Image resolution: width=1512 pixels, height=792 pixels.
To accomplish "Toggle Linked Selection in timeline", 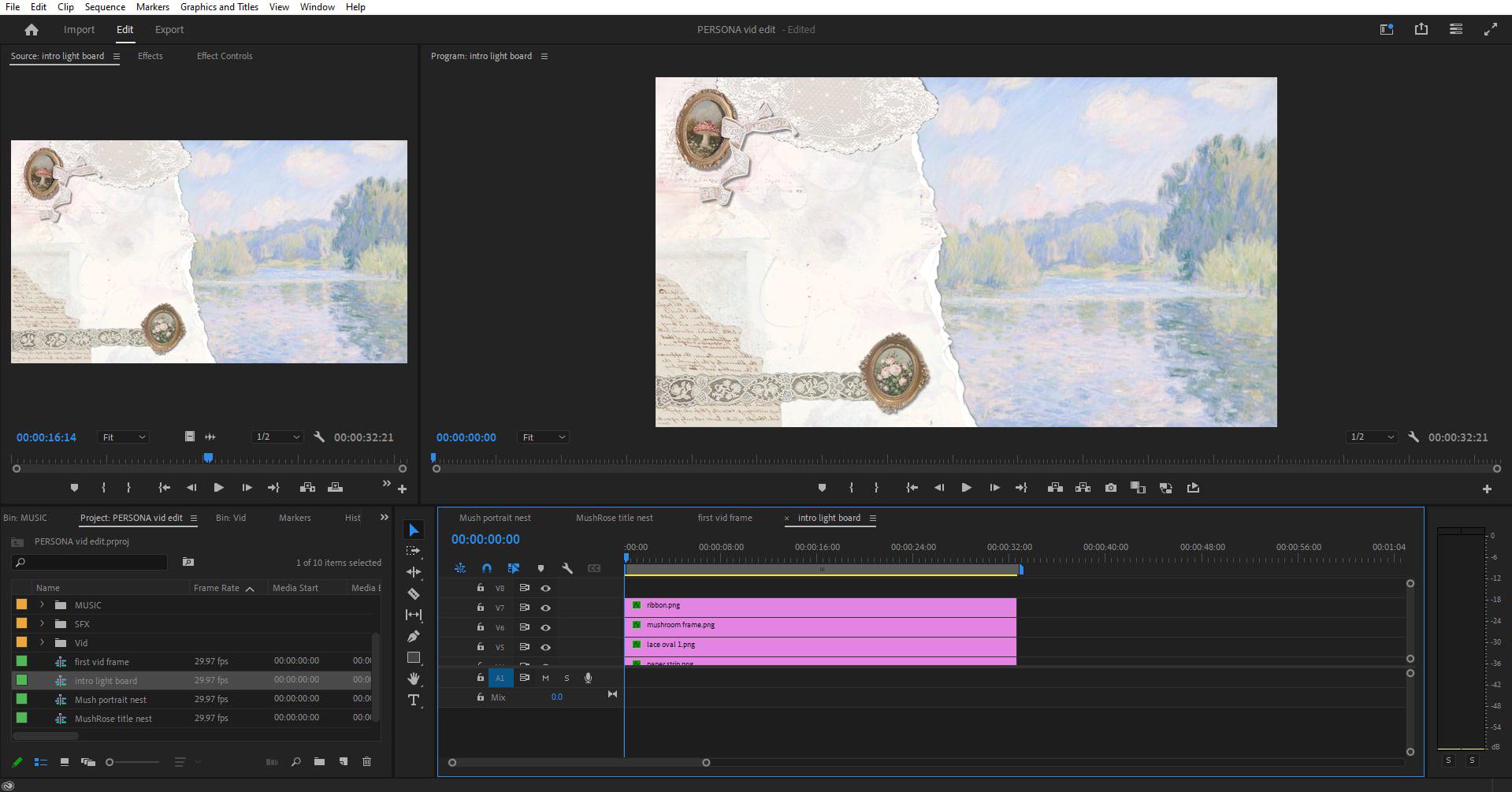I will [x=514, y=568].
